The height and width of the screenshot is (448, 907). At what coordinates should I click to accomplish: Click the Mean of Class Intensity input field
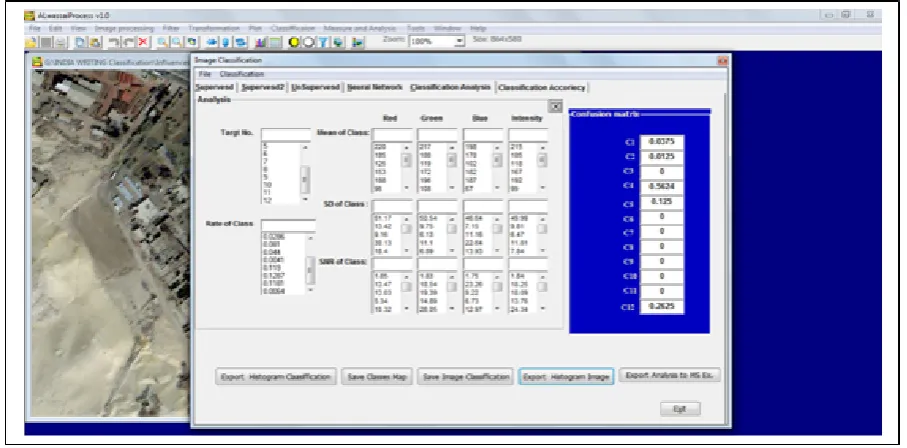point(528,134)
